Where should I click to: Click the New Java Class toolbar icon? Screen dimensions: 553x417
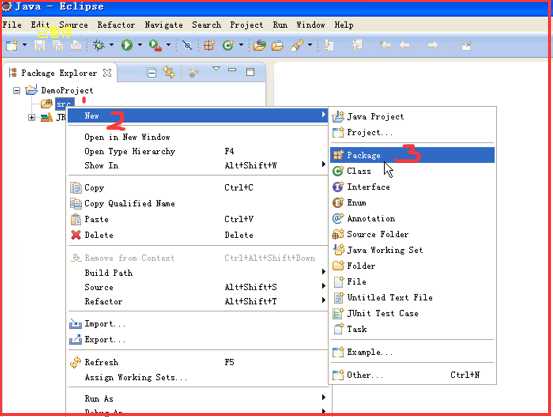tap(228, 45)
